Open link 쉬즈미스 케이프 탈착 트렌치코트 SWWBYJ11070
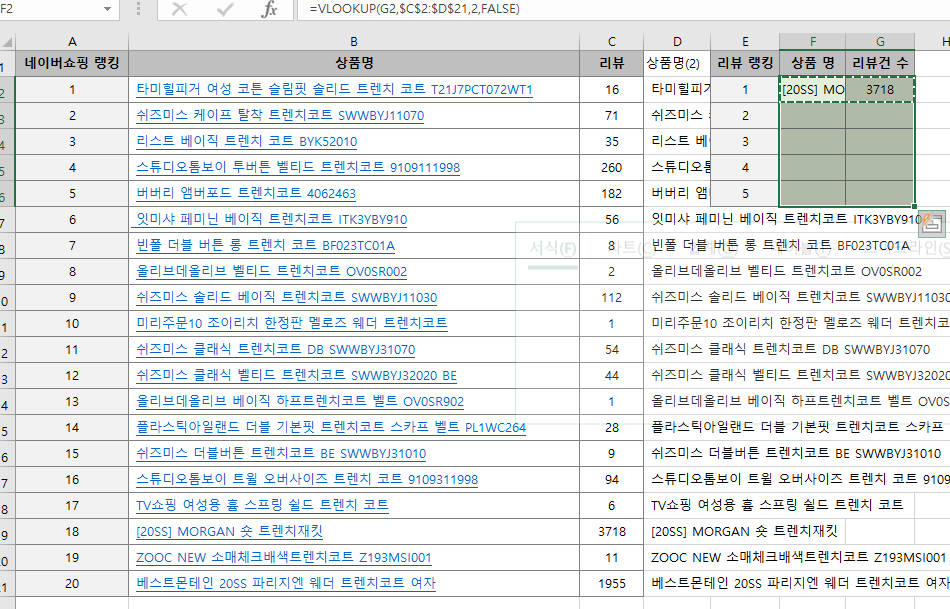The height and width of the screenshot is (609, 950). tap(280, 115)
